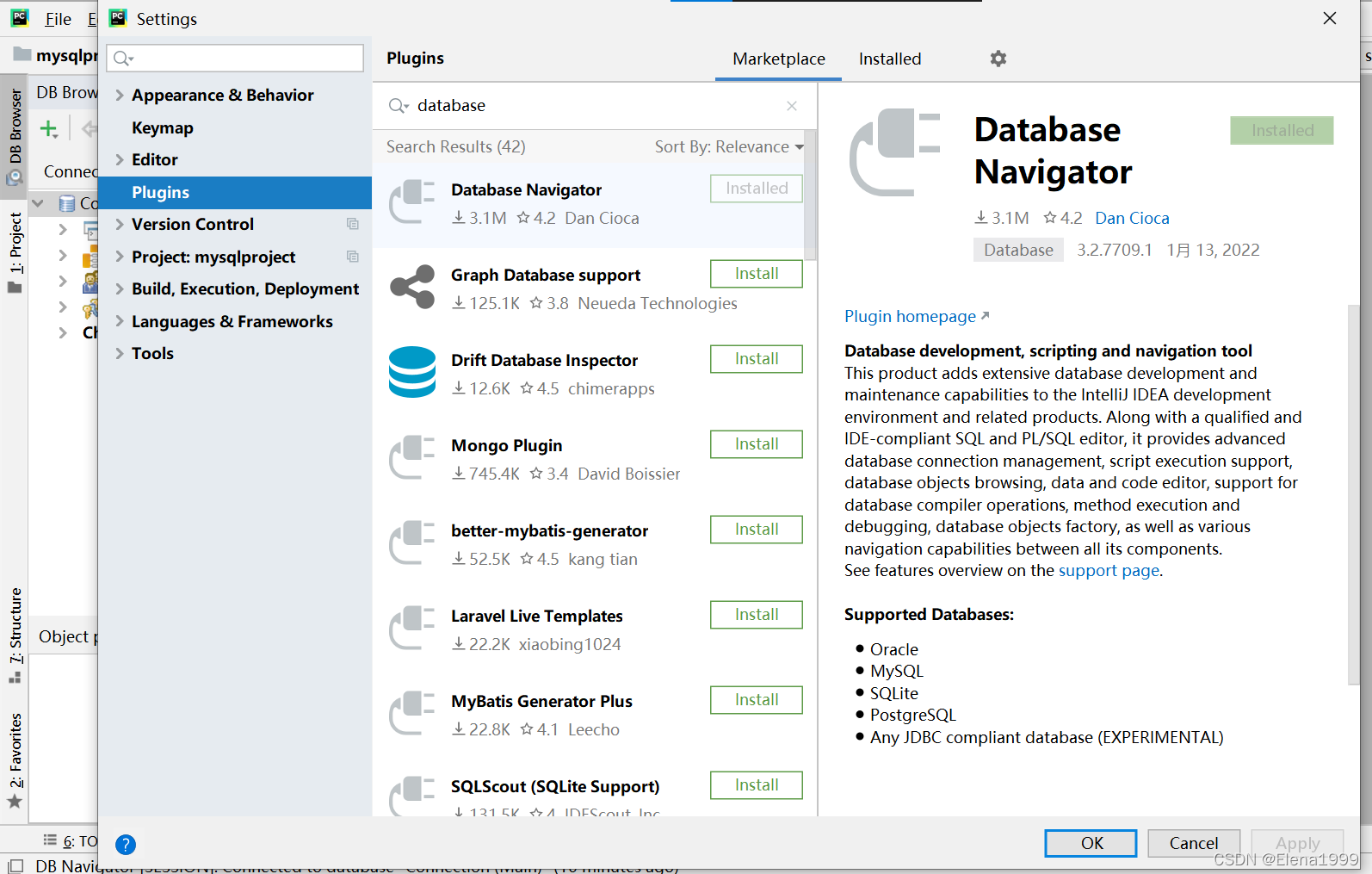Expand Languages & Frameworks settings
Viewport: 1372px width, 874px height.
coord(120,321)
